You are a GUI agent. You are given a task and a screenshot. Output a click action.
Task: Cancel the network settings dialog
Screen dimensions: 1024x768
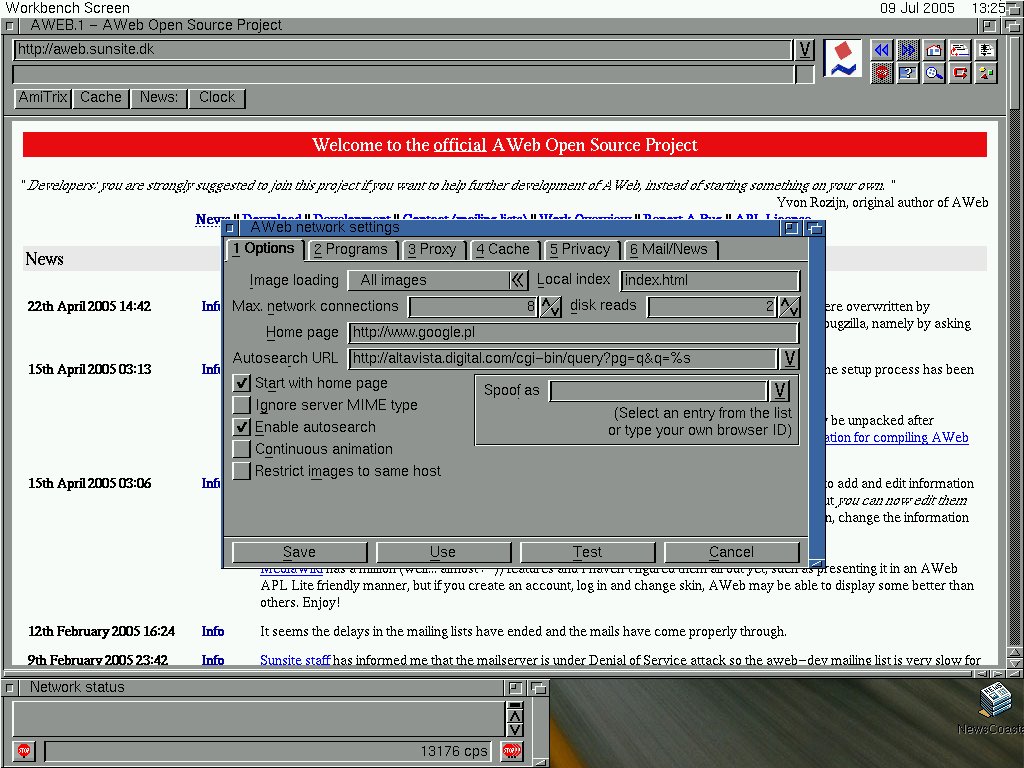(731, 552)
